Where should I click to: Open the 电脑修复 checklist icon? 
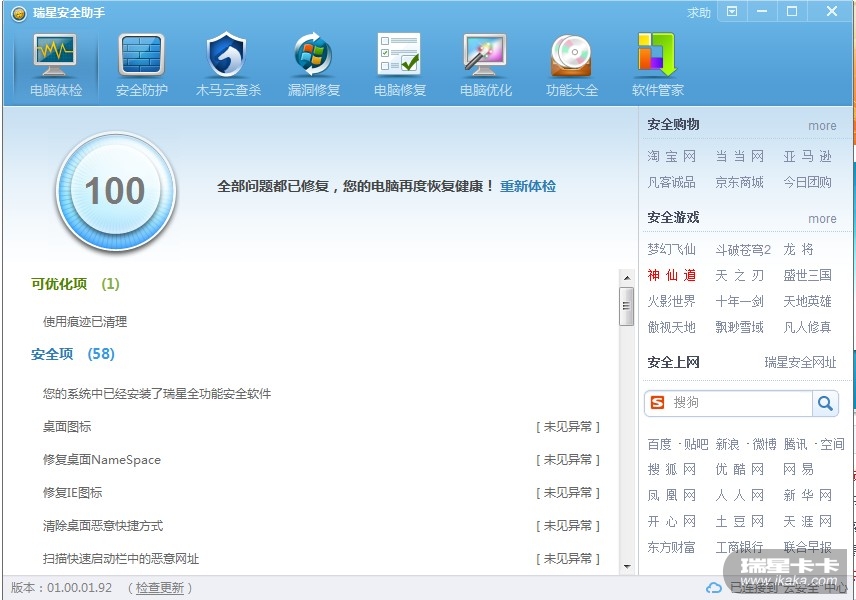coord(400,64)
